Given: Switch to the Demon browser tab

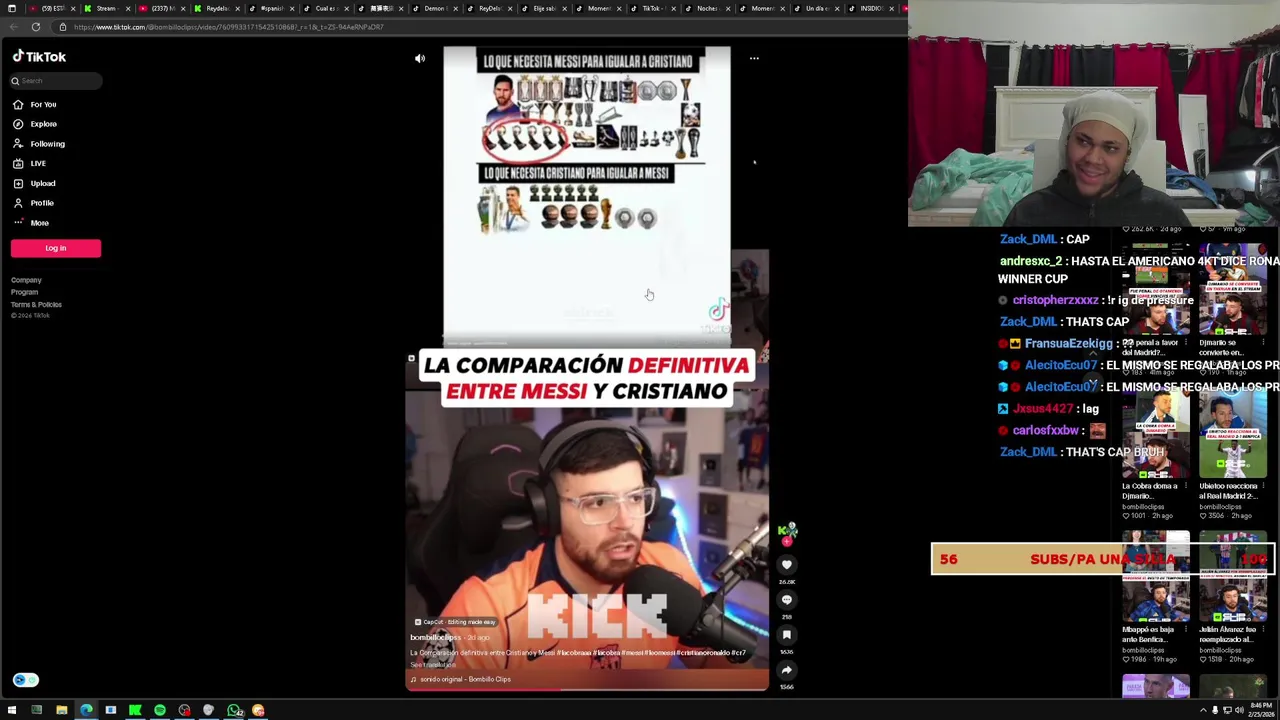Looking at the screenshot, I should click(x=434, y=8).
